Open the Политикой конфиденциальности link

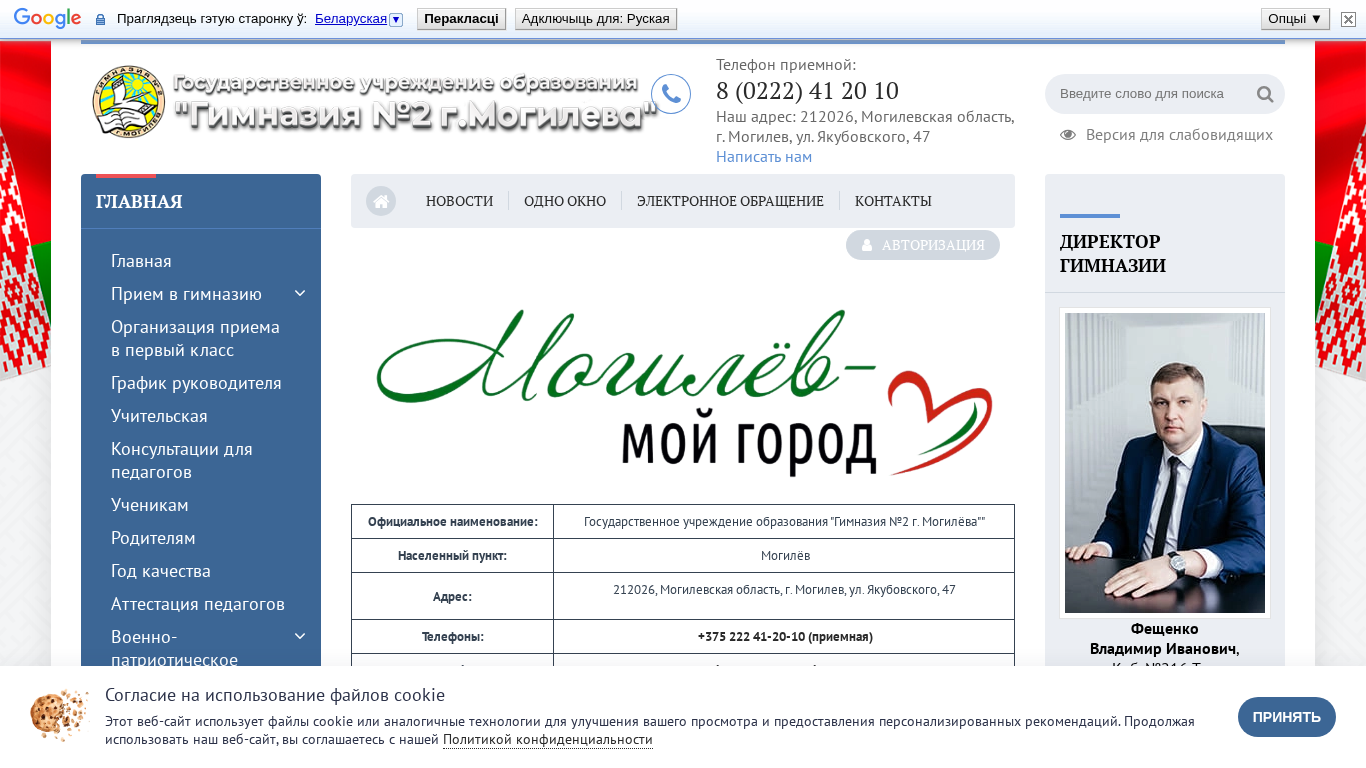pos(548,740)
